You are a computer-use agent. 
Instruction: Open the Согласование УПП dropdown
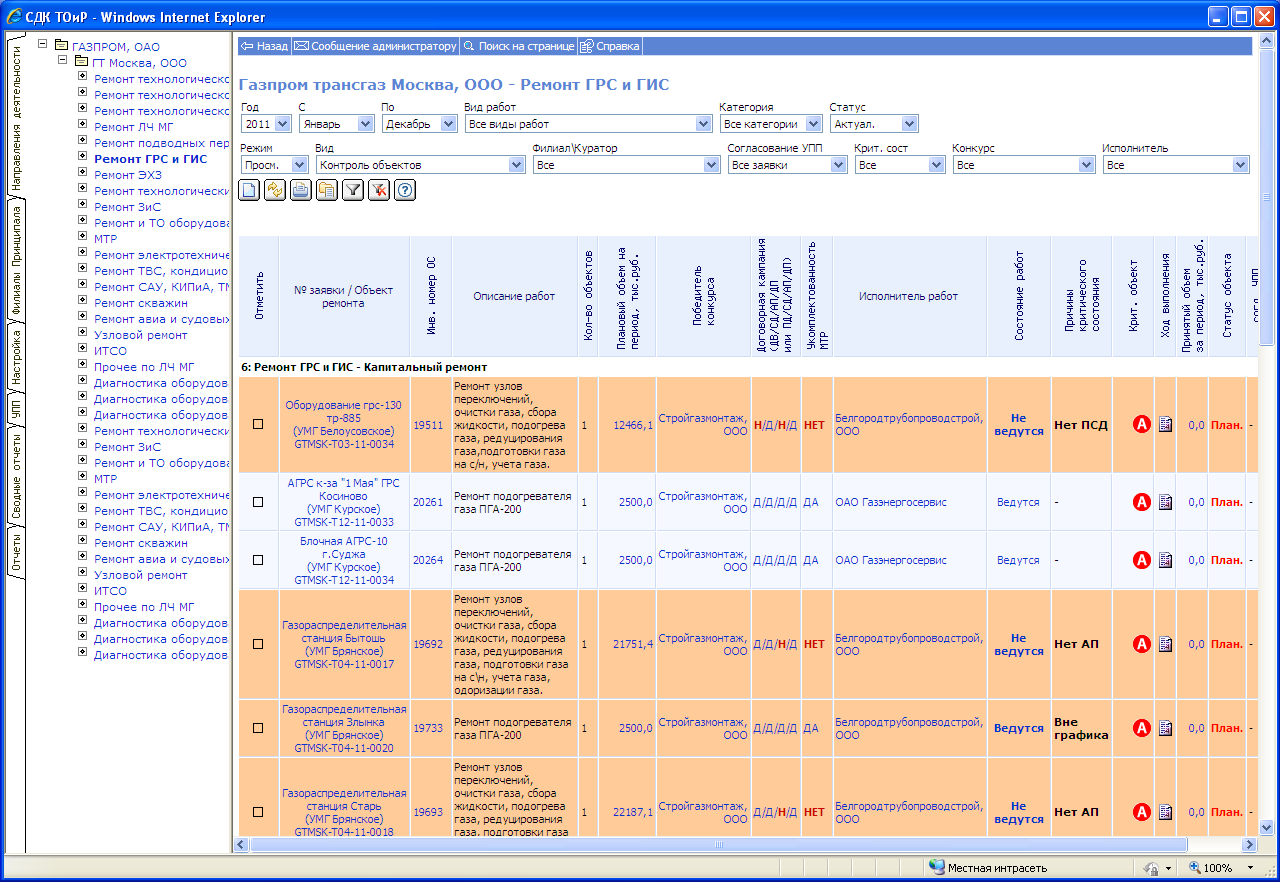(x=788, y=165)
